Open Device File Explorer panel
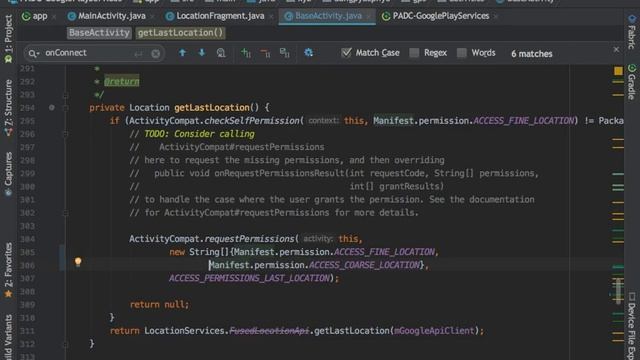Screen dimensions: 640x360 632,327
